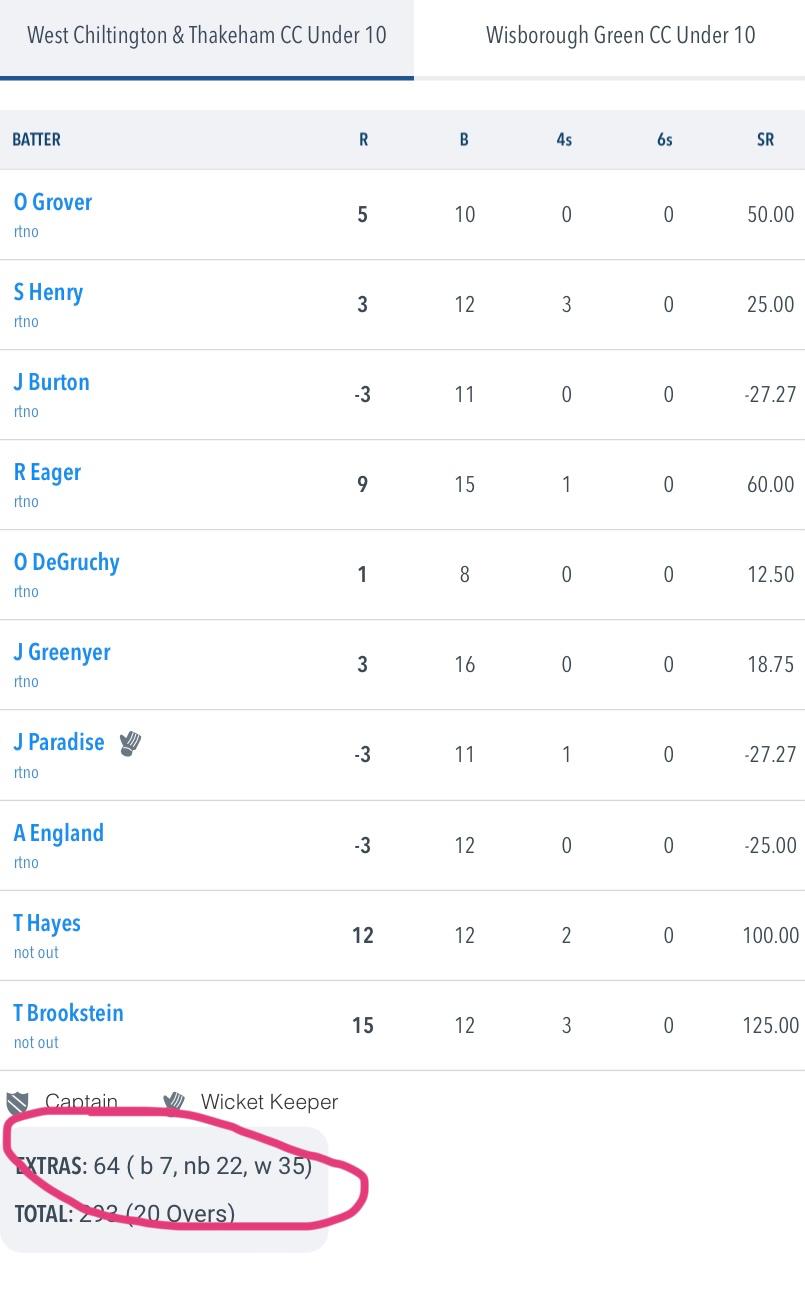Open J Paradise player profile
The width and height of the screenshot is (805, 1300).
point(59,742)
